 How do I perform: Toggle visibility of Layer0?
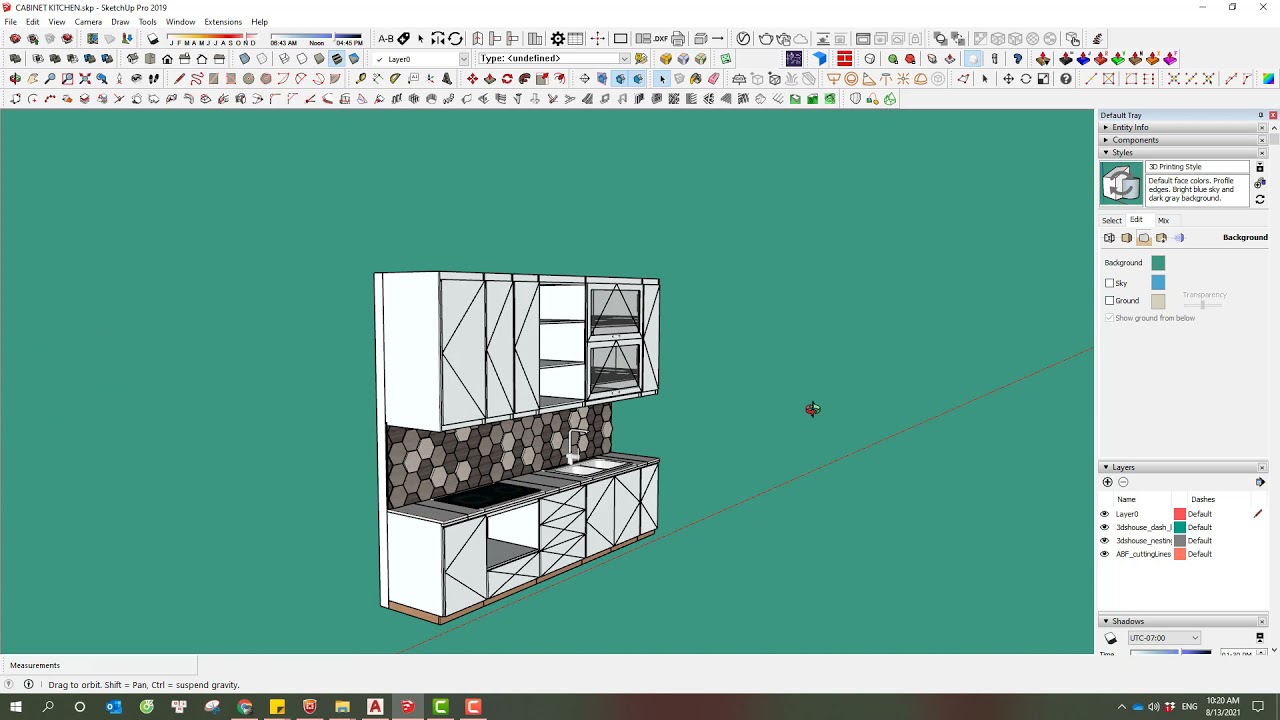tap(1105, 514)
